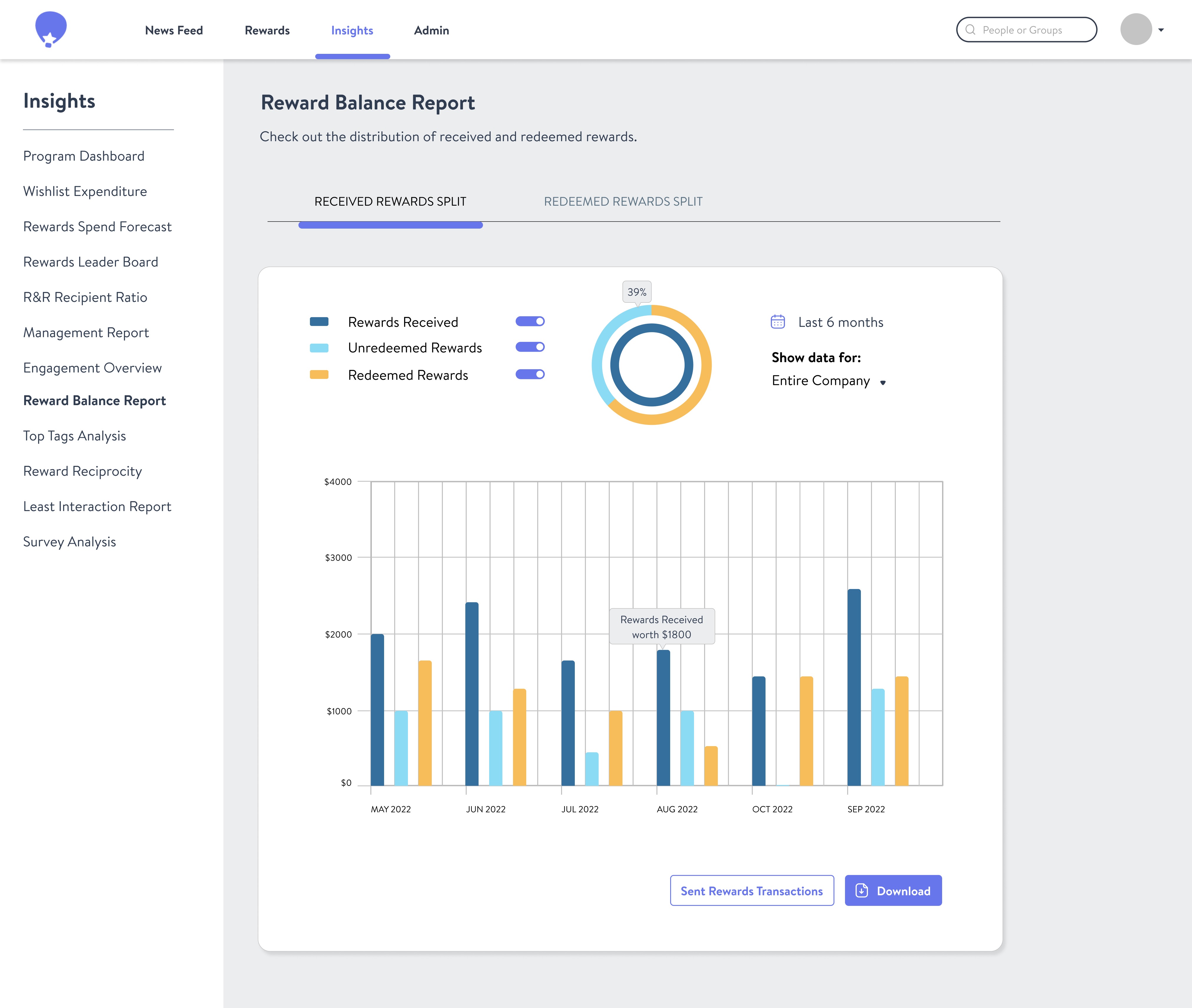Click the search magnifier icon

(970, 30)
